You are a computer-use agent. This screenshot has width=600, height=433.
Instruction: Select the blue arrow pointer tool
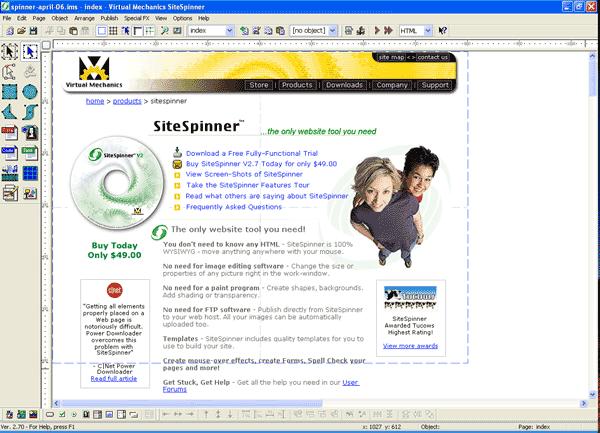[x=30, y=52]
